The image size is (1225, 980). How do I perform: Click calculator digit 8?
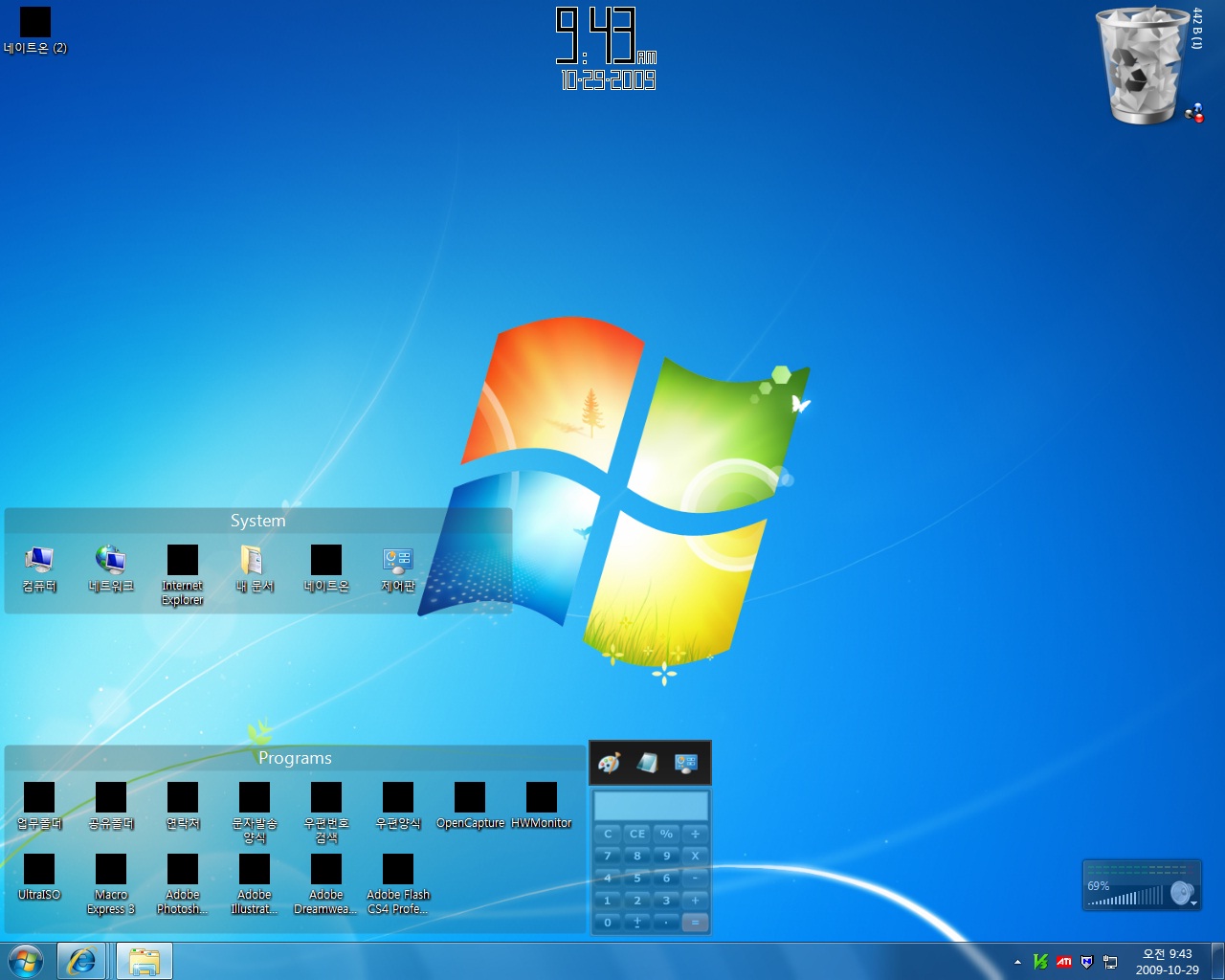637,856
